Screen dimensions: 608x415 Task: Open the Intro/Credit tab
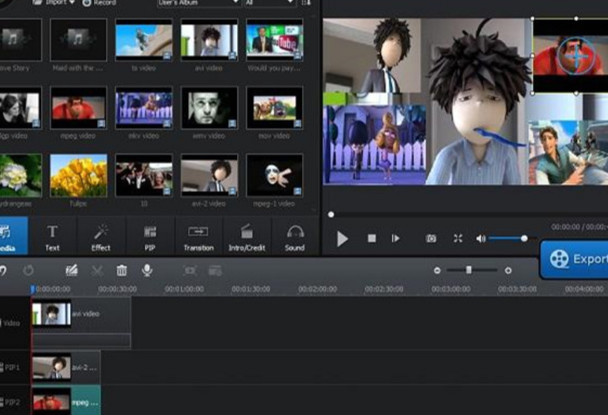click(247, 237)
